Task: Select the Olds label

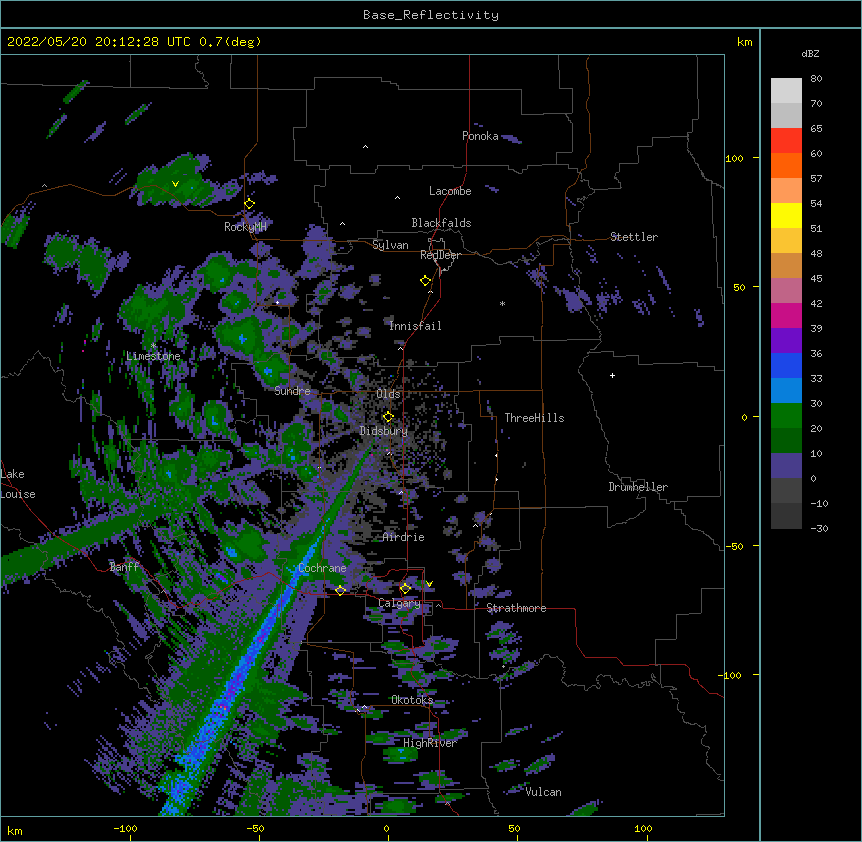Action: [x=388, y=394]
